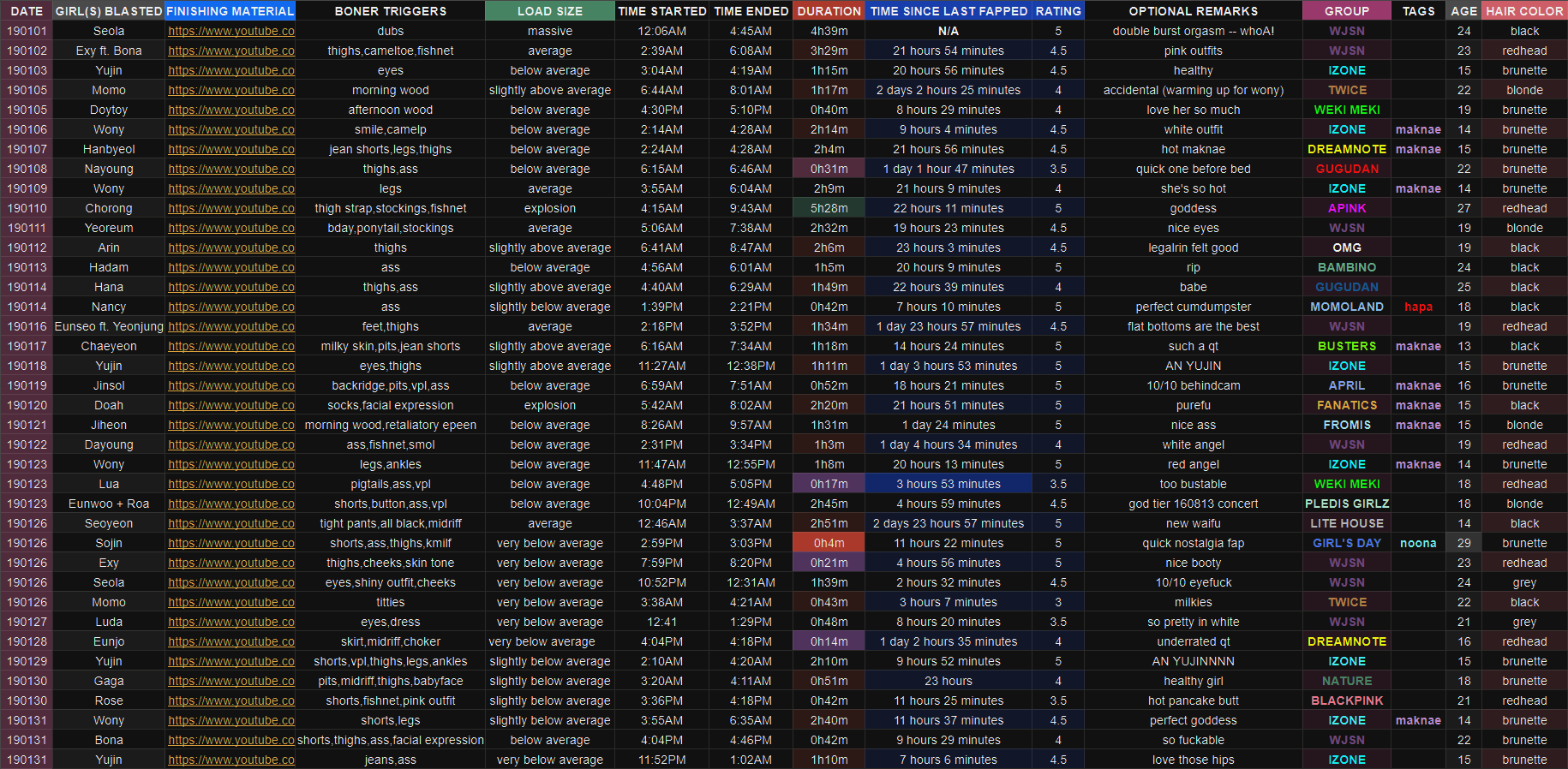Select the OPTIONAL REMARKS column header
The width and height of the screenshot is (1568, 769).
coord(1194,11)
